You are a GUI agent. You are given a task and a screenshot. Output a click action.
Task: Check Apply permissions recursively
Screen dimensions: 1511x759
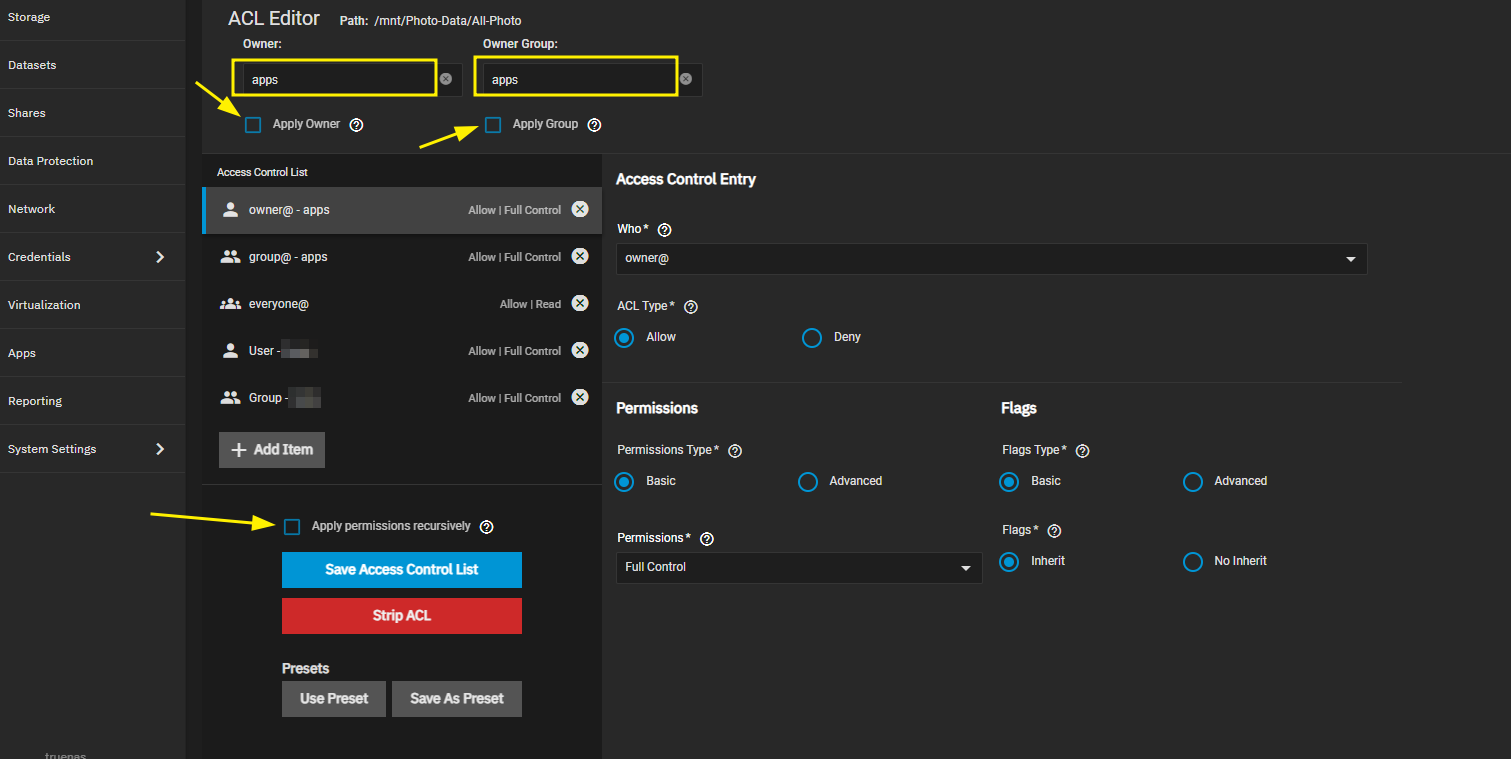click(x=292, y=527)
